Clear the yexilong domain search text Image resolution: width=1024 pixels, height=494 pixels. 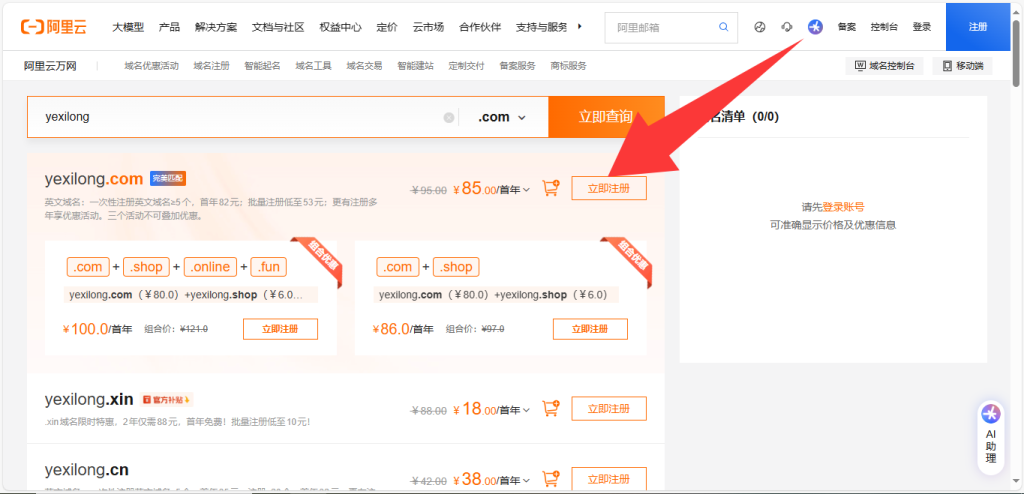click(x=449, y=118)
